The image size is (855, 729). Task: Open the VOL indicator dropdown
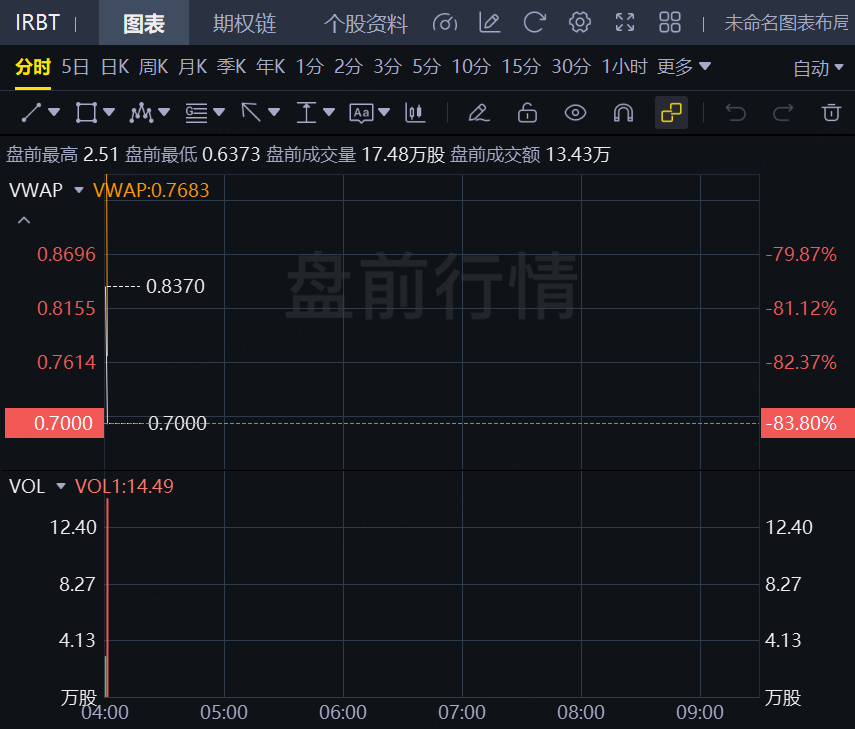tap(61, 486)
